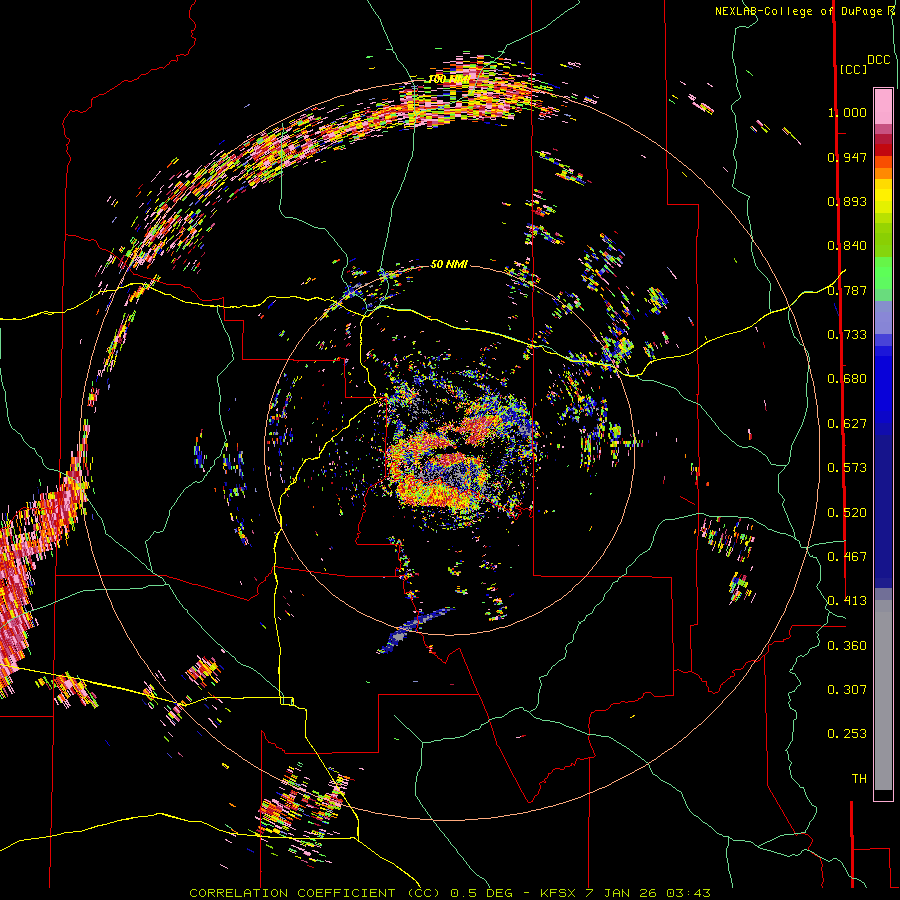Select the 0.520 legend value

click(847, 513)
